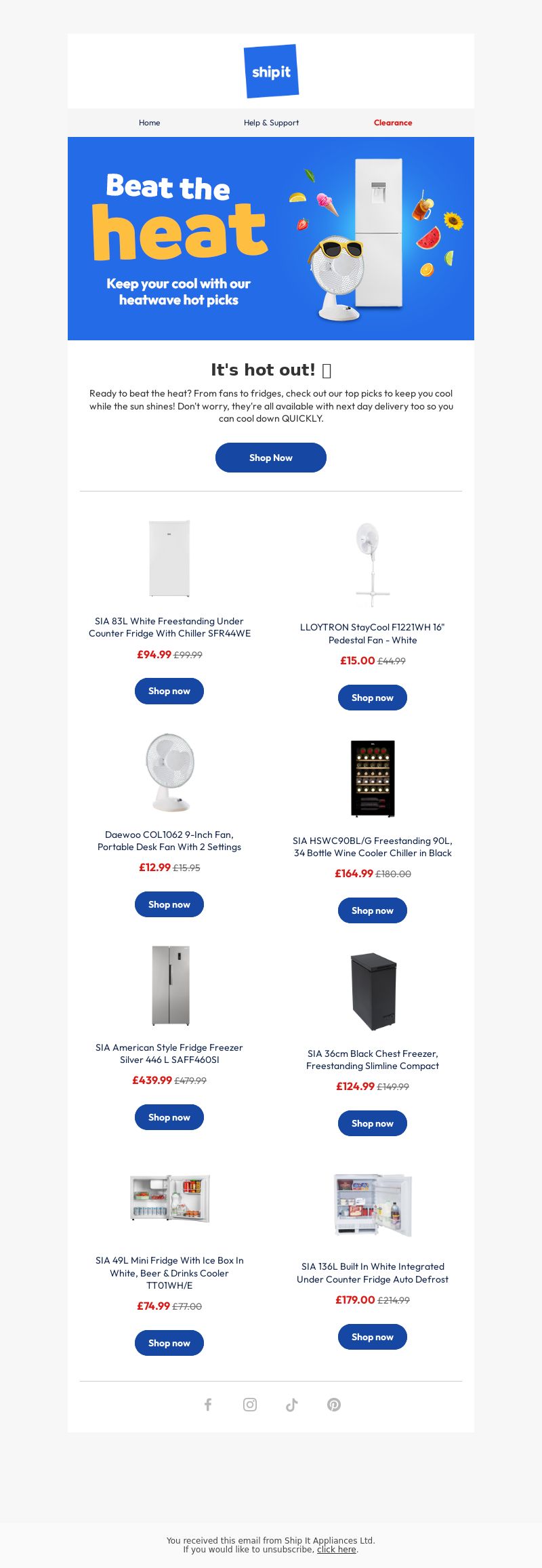
Task: Click the unsubscribe 'click here' link
Action: coord(337,1549)
